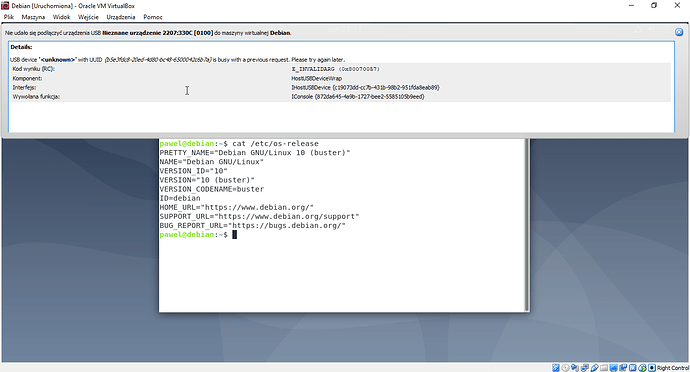Click the Kod wyniku (RC) label
The width and height of the screenshot is (690, 372).
33,69
